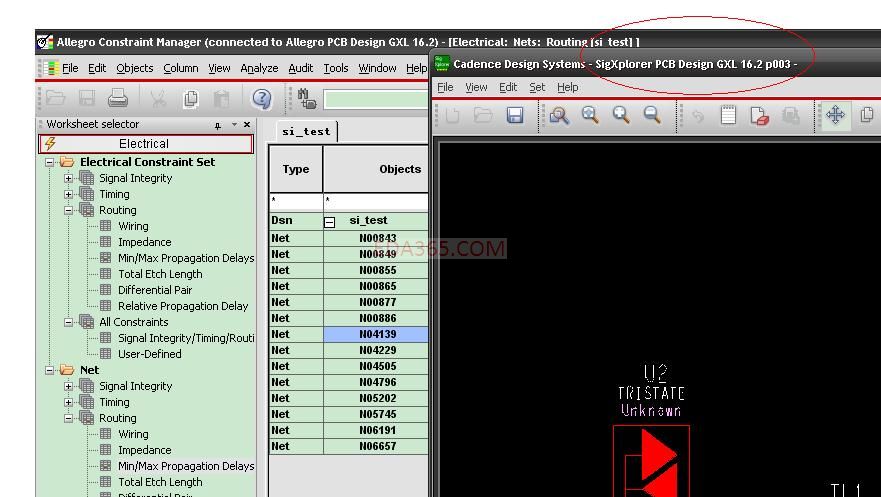881x497 pixels.
Task: Click the page eraser delete icon in SigXplorer
Action: [760, 115]
